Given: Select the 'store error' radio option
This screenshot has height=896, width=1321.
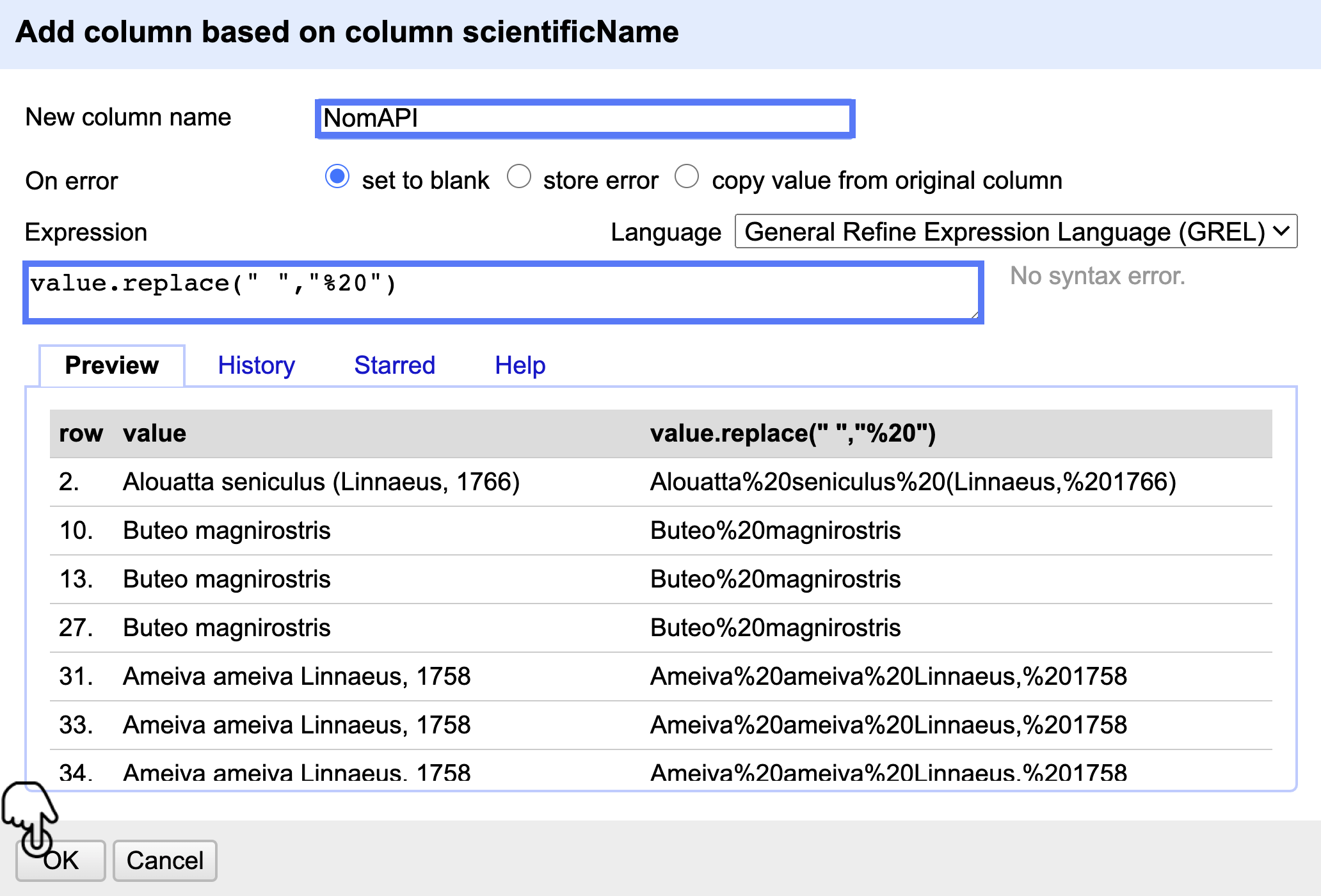Looking at the screenshot, I should (x=519, y=177).
